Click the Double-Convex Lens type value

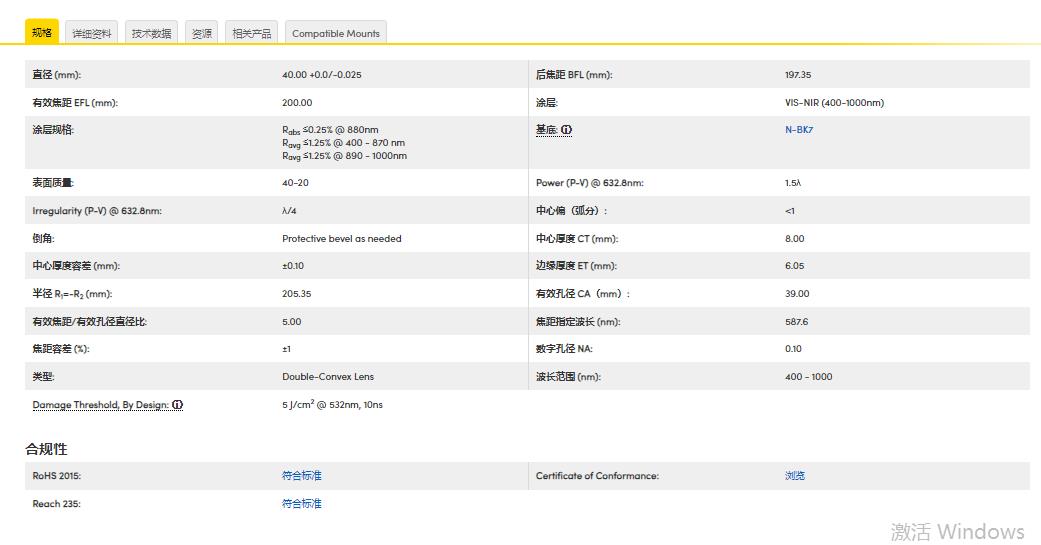coord(328,377)
